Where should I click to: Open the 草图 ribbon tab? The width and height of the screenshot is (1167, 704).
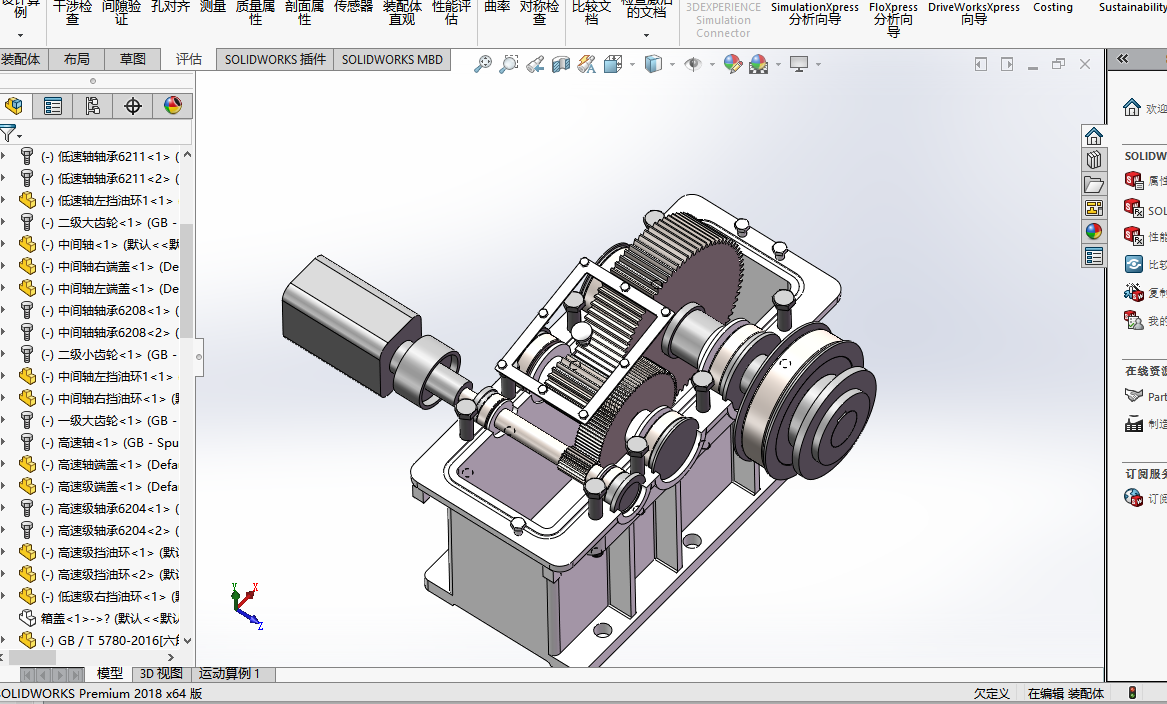click(x=132, y=60)
